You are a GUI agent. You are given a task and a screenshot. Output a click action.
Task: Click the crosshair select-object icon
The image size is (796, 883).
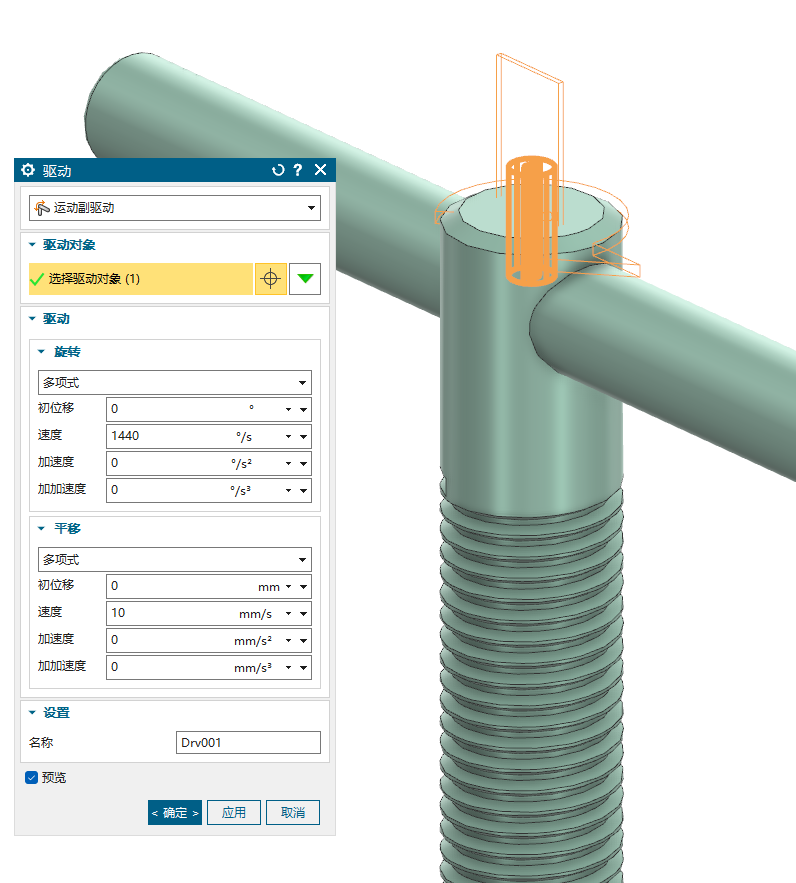tap(270, 279)
